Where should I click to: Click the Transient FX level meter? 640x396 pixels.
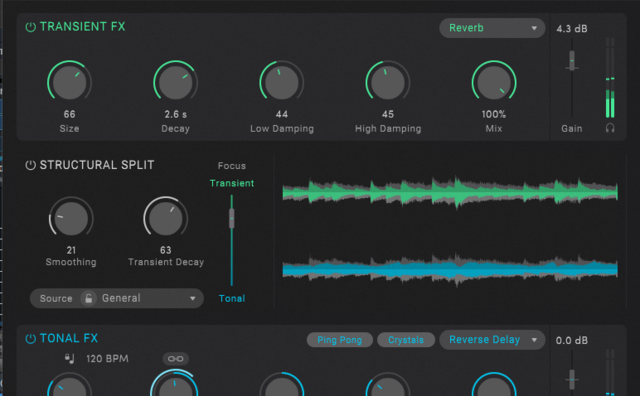click(x=610, y=78)
